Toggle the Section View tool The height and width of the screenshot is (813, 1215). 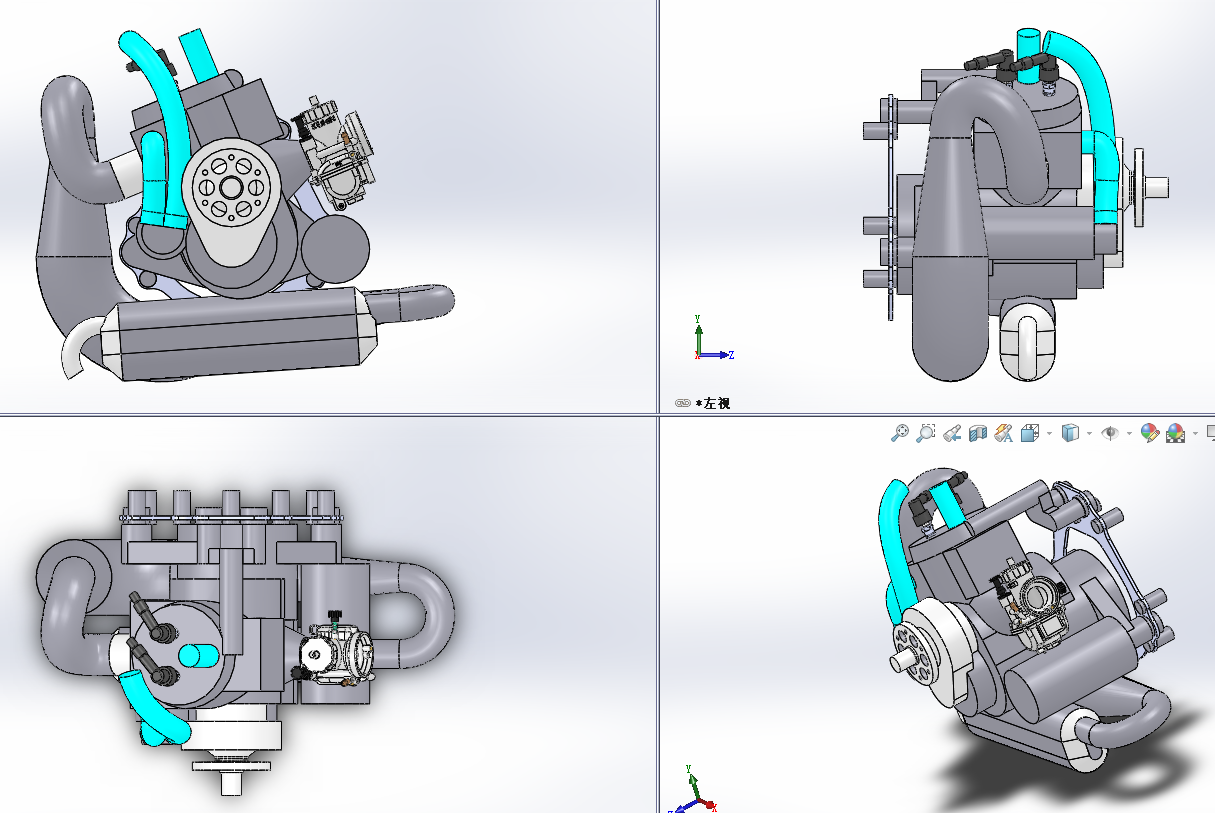pos(978,433)
